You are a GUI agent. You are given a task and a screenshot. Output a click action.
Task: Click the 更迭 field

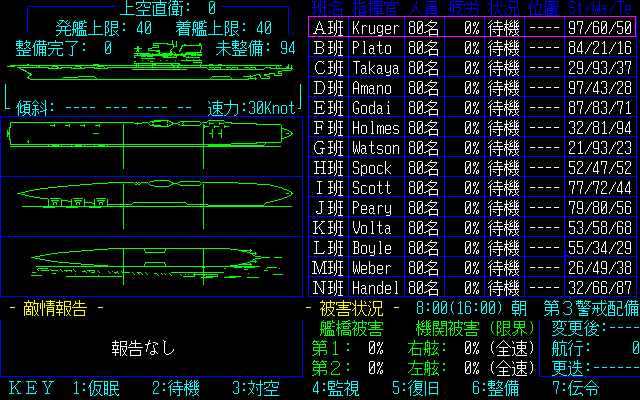click(595, 368)
